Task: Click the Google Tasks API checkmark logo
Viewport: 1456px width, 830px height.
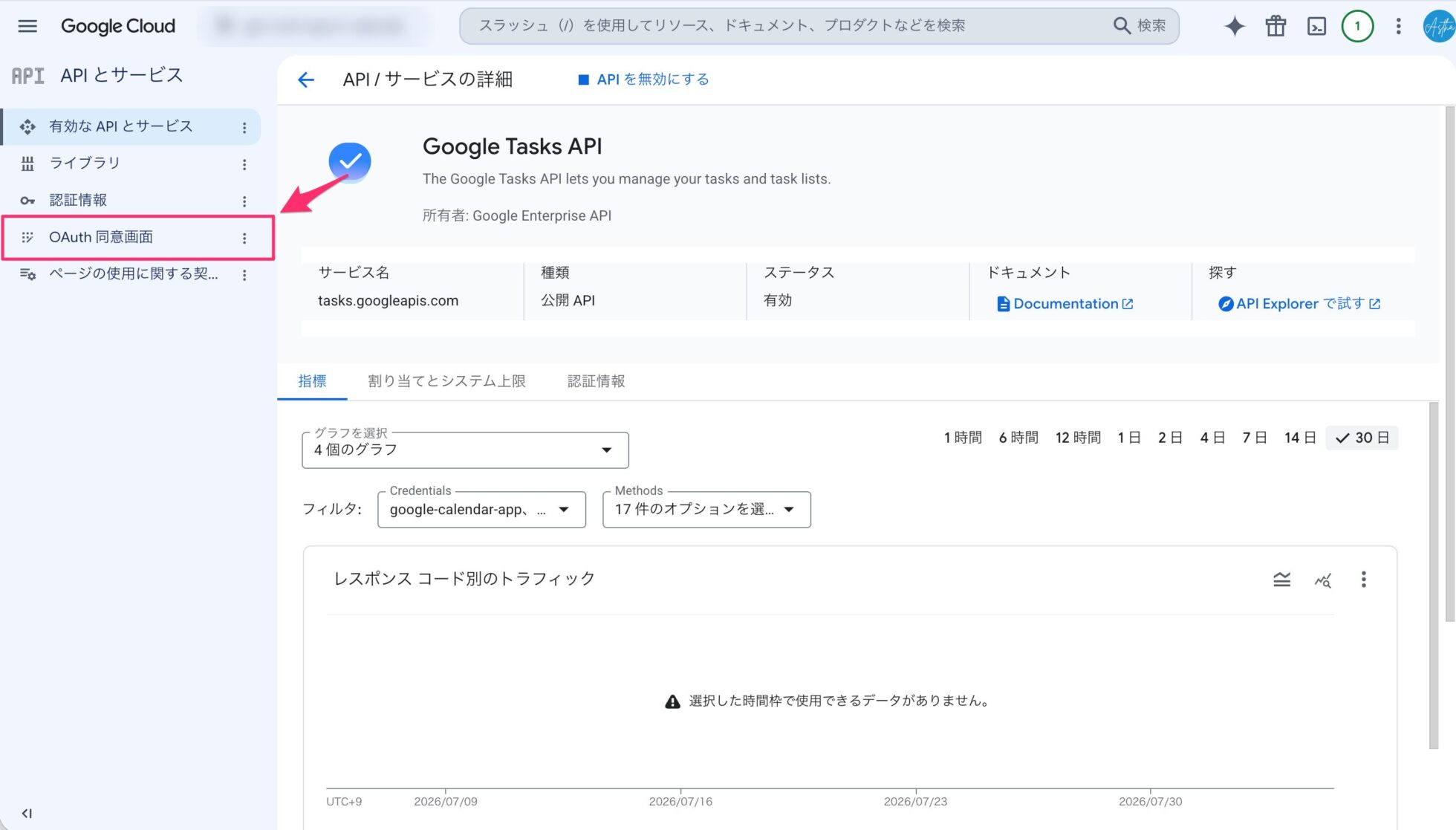Action: [x=350, y=161]
